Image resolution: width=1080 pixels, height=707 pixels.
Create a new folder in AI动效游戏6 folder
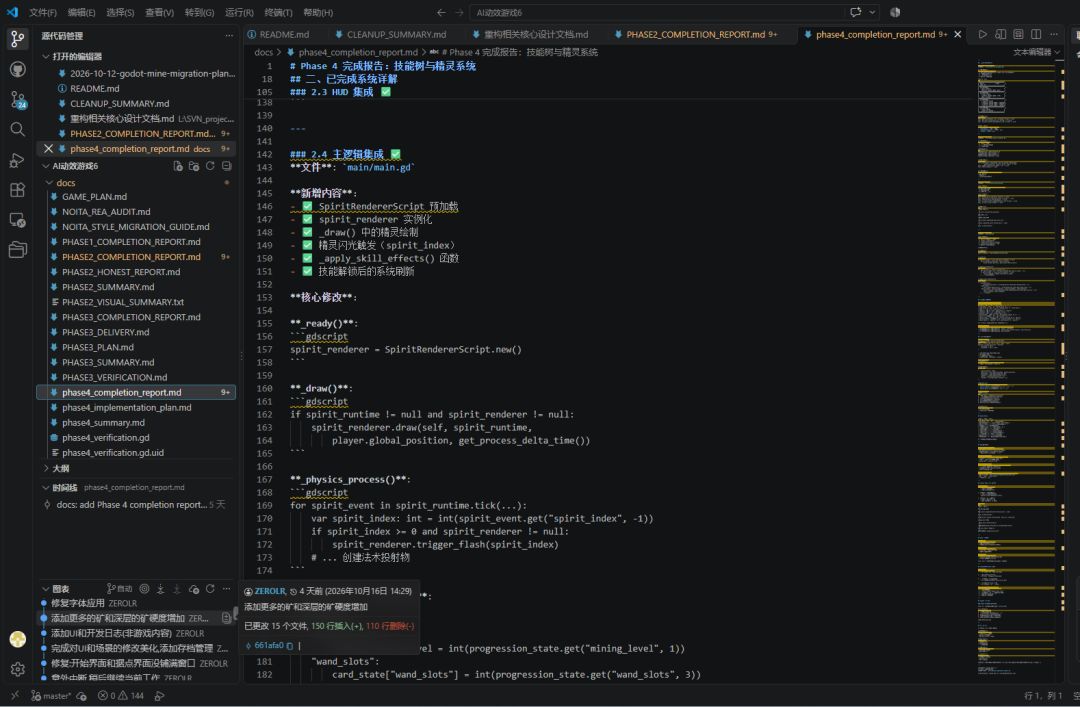(194, 166)
